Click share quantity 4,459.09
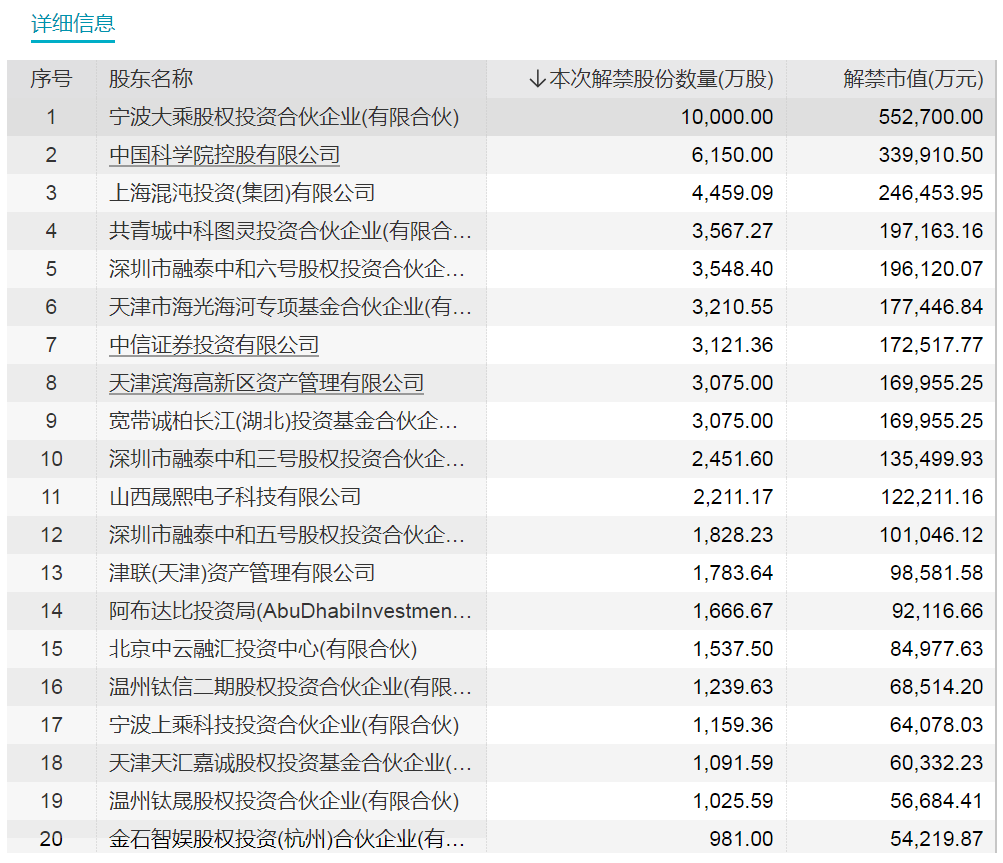This screenshot has width=1003, height=863. pos(732,193)
